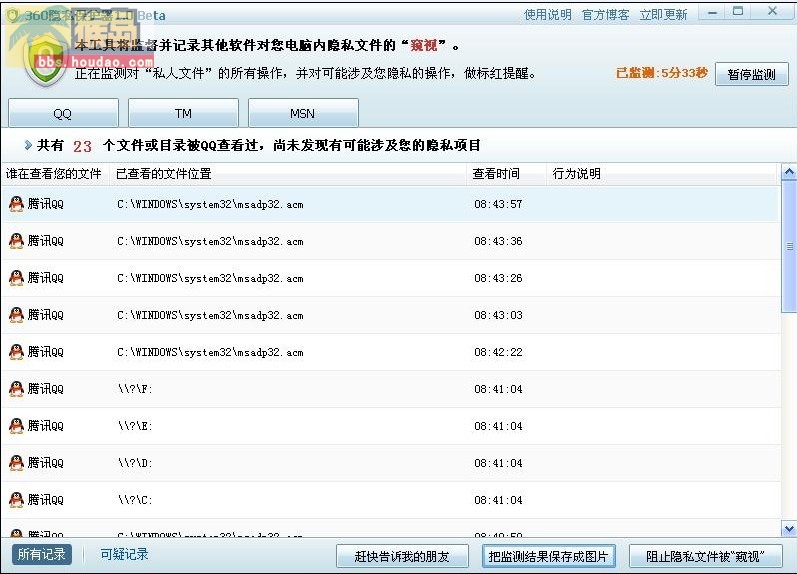The height and width of the screenshot is (574, 797).
Task: Sort by 查看时间 column header
Action: pos(506,174)
